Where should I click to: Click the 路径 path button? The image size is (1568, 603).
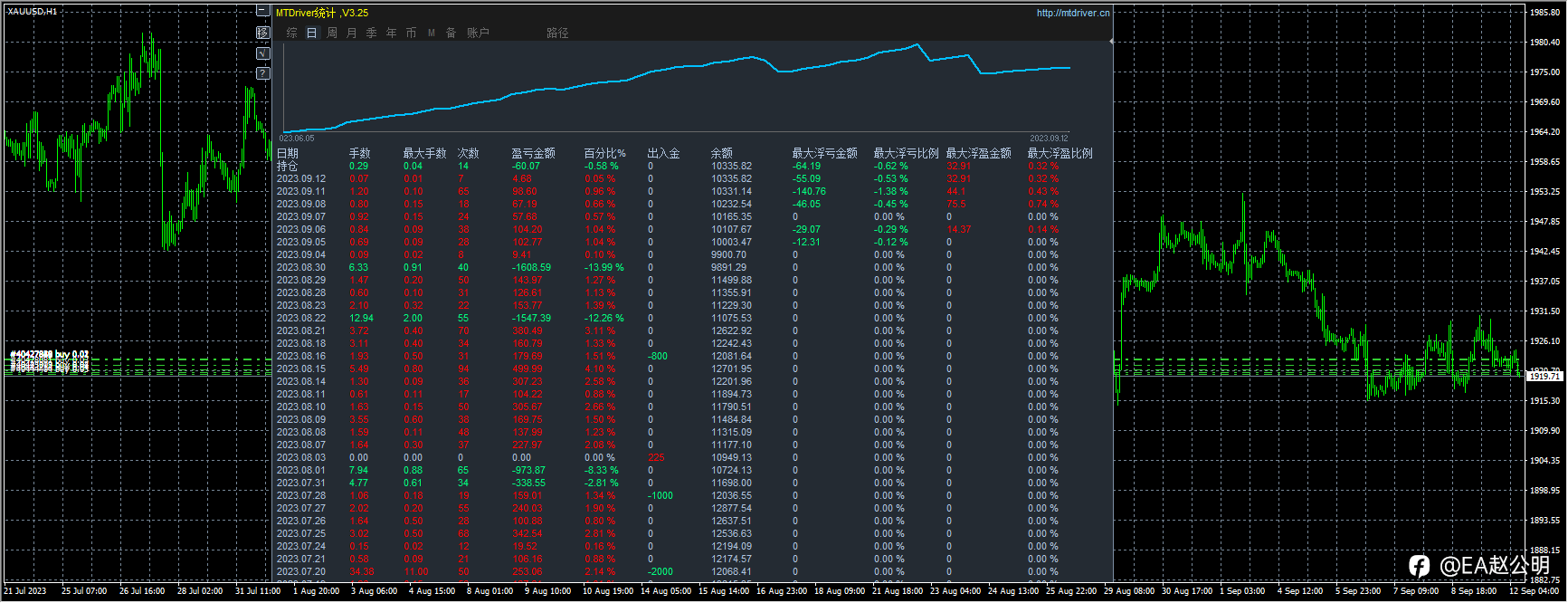pos(557,33)
